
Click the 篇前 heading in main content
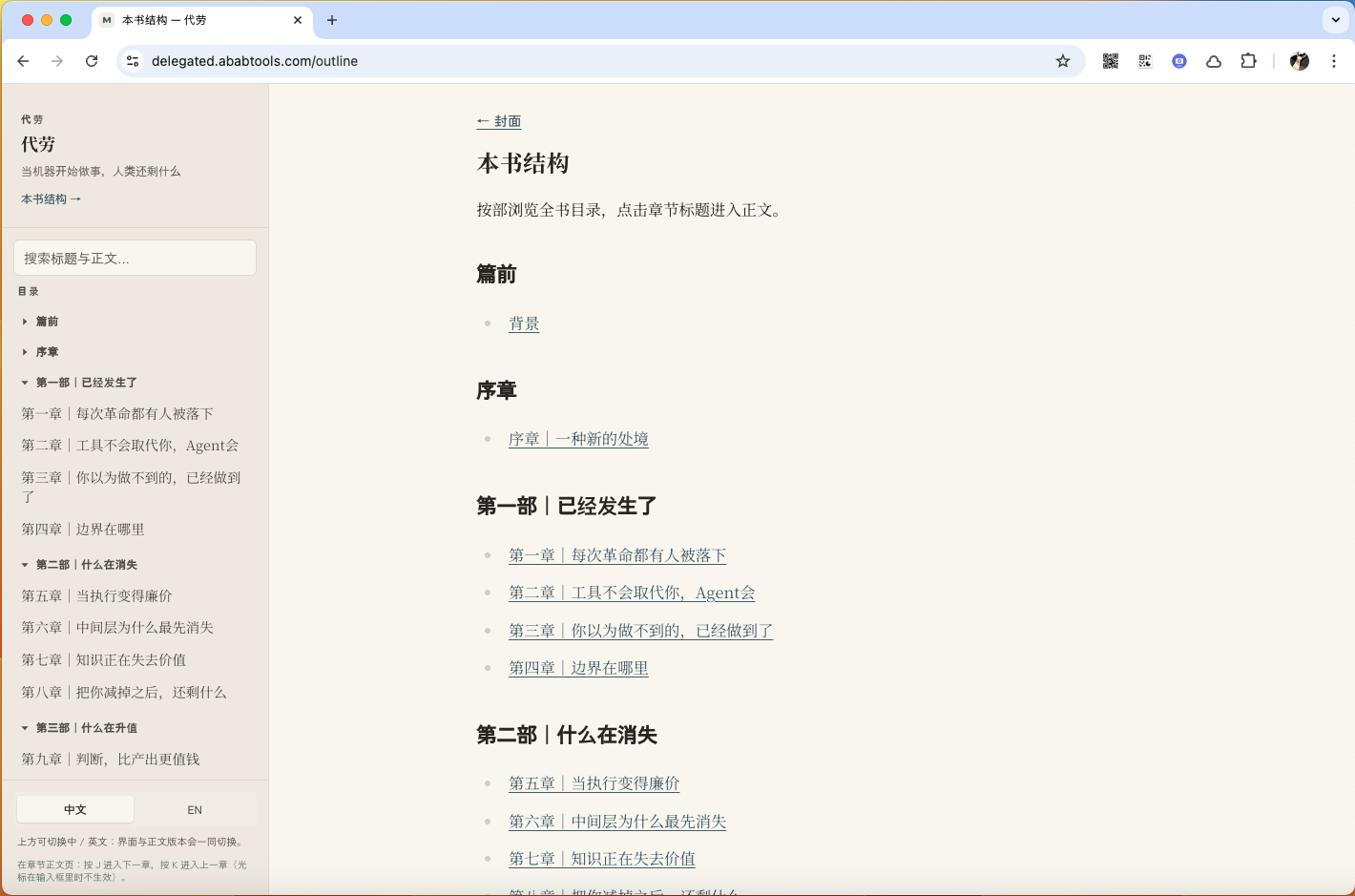(x=496, y=275)
